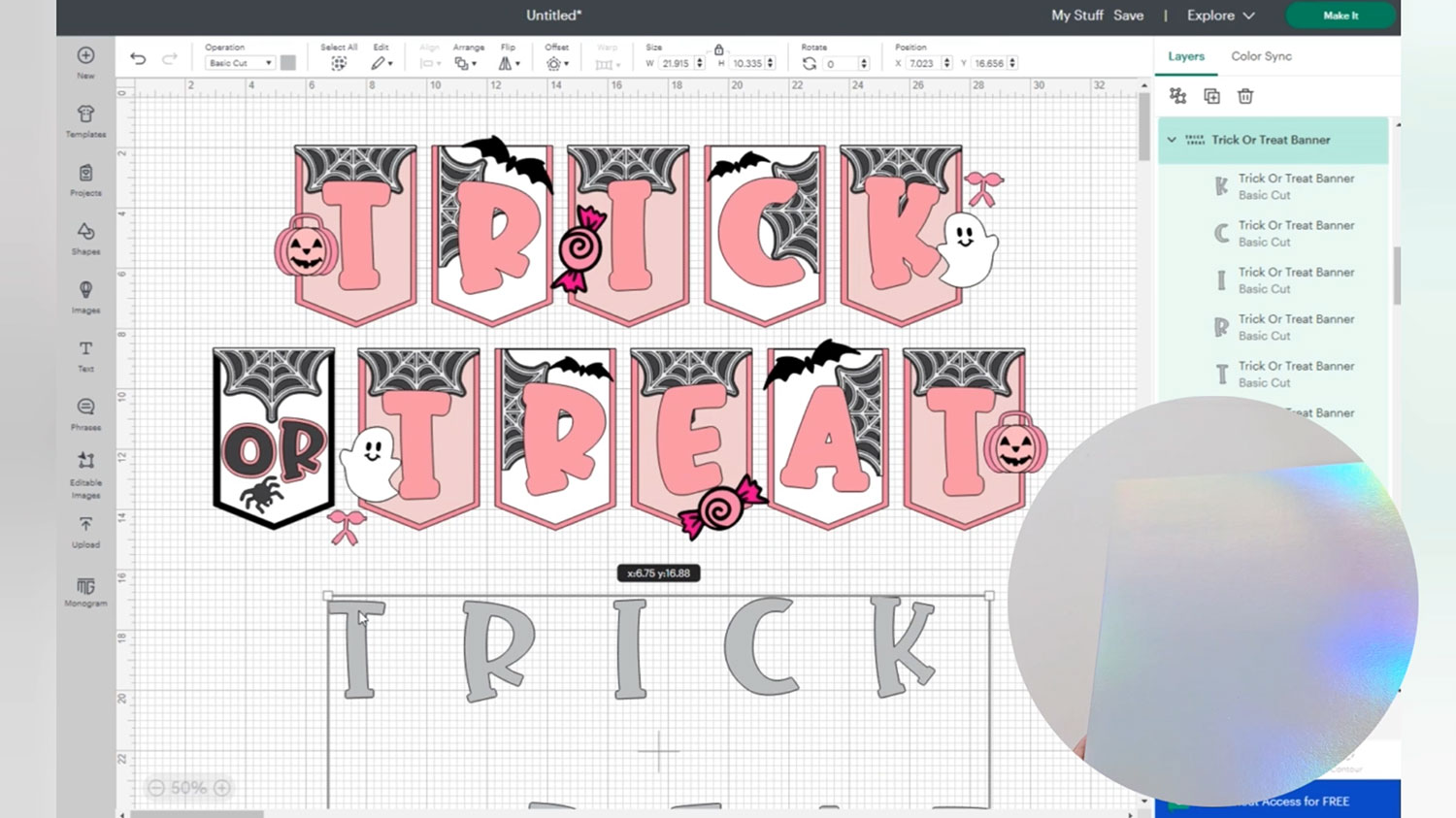Screen dimensions: 1456x818
Task: Click the Rotate angle input field
Action: click(841, 63)
